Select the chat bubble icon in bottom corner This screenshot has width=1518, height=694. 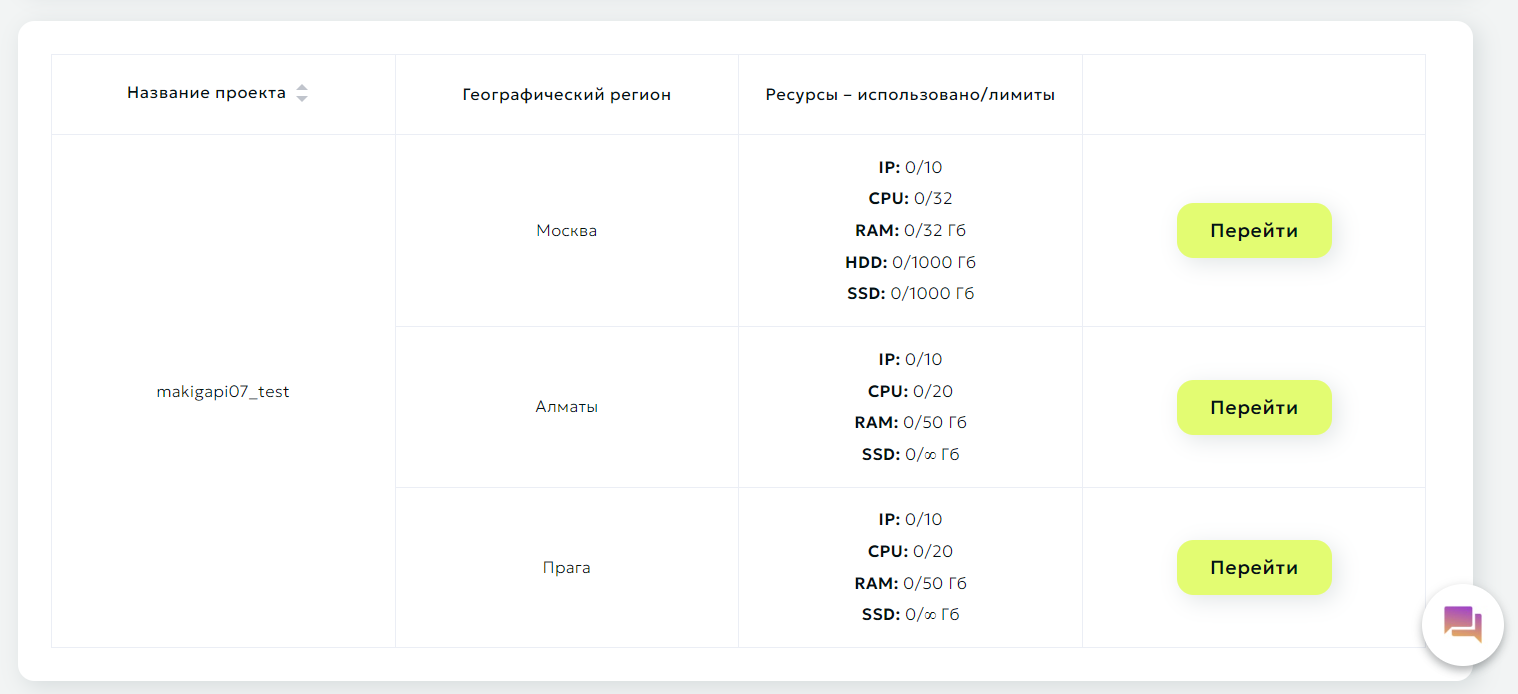point(1462,624)
